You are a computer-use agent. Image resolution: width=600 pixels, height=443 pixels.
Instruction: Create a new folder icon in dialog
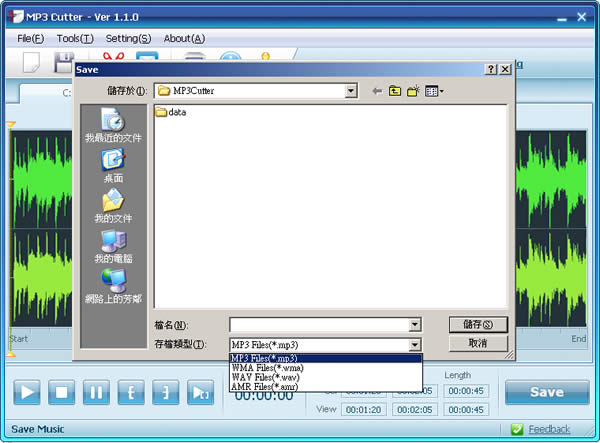(x=413, y=91)
